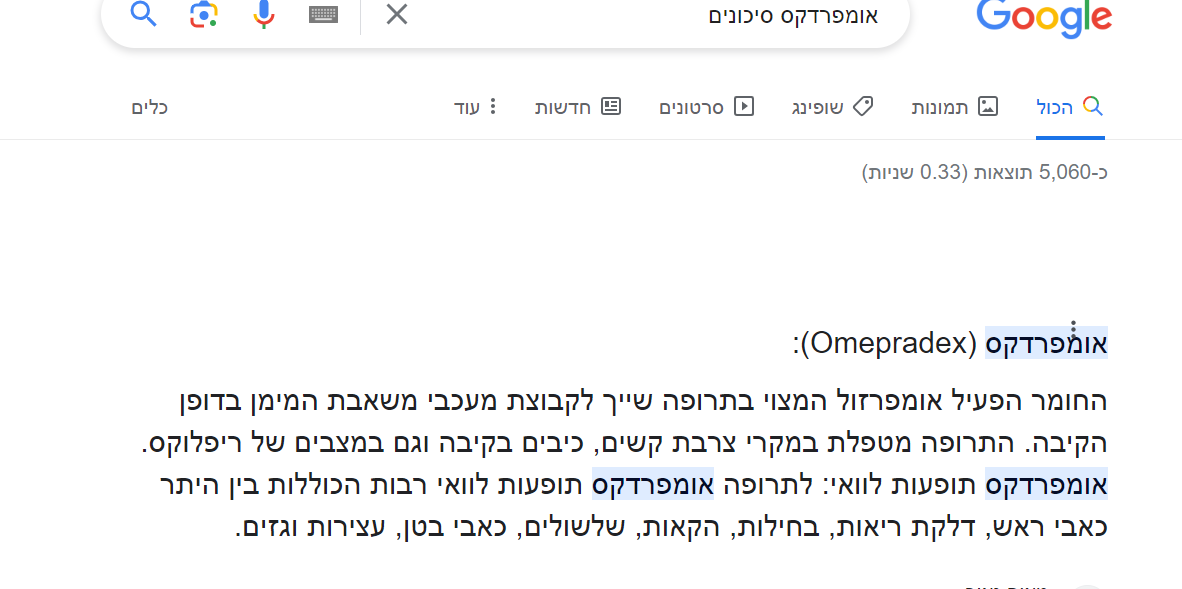1182x589 pixels.
Task: Expand the עוד more options menu
Action: pyautogui.click(x=476, y=107)
